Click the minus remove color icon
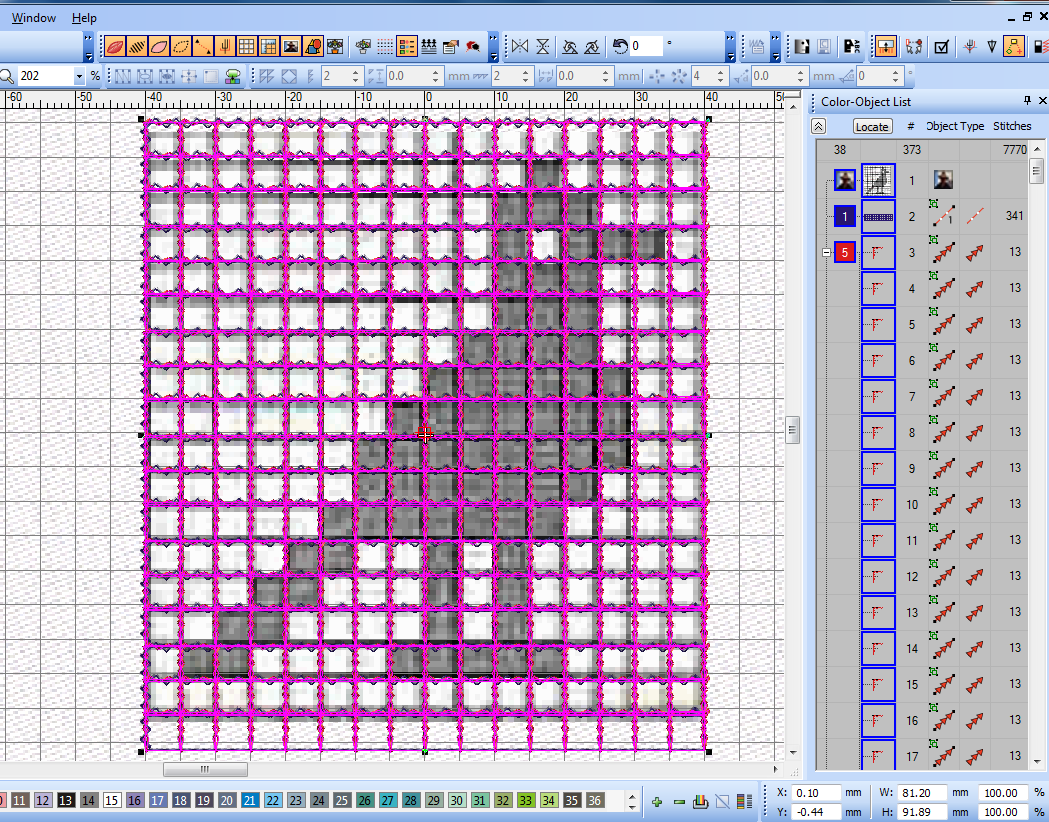This screenshot has height=822, width=1049. [679, 801]
